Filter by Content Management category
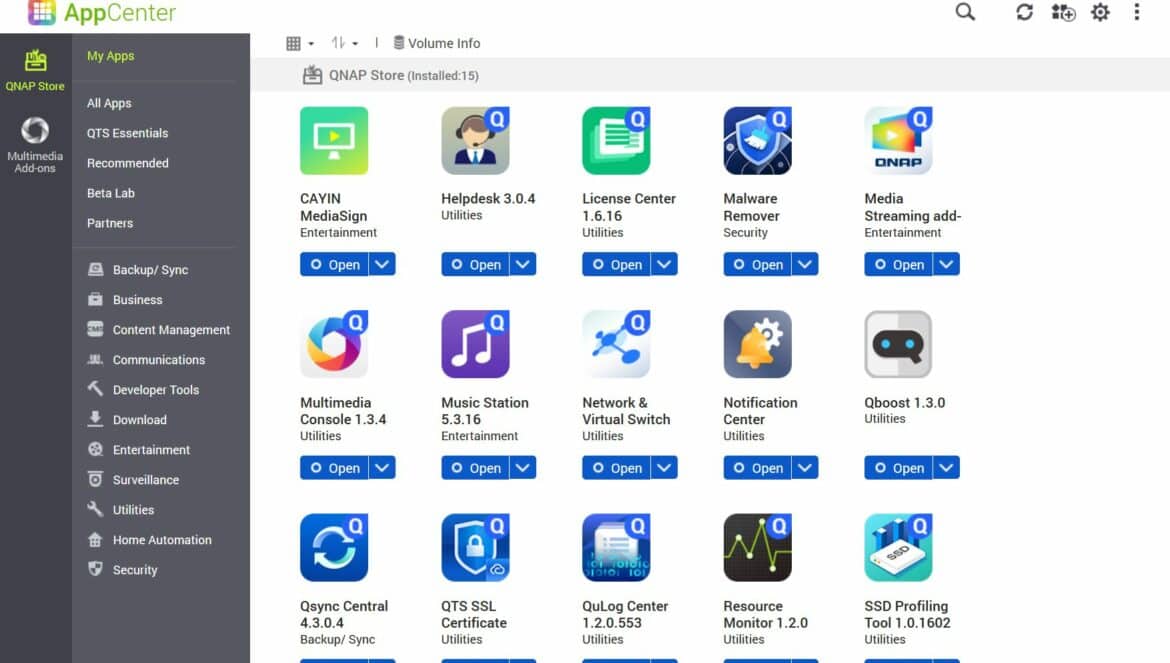The image size is (1170, 663). pos(159,329)
